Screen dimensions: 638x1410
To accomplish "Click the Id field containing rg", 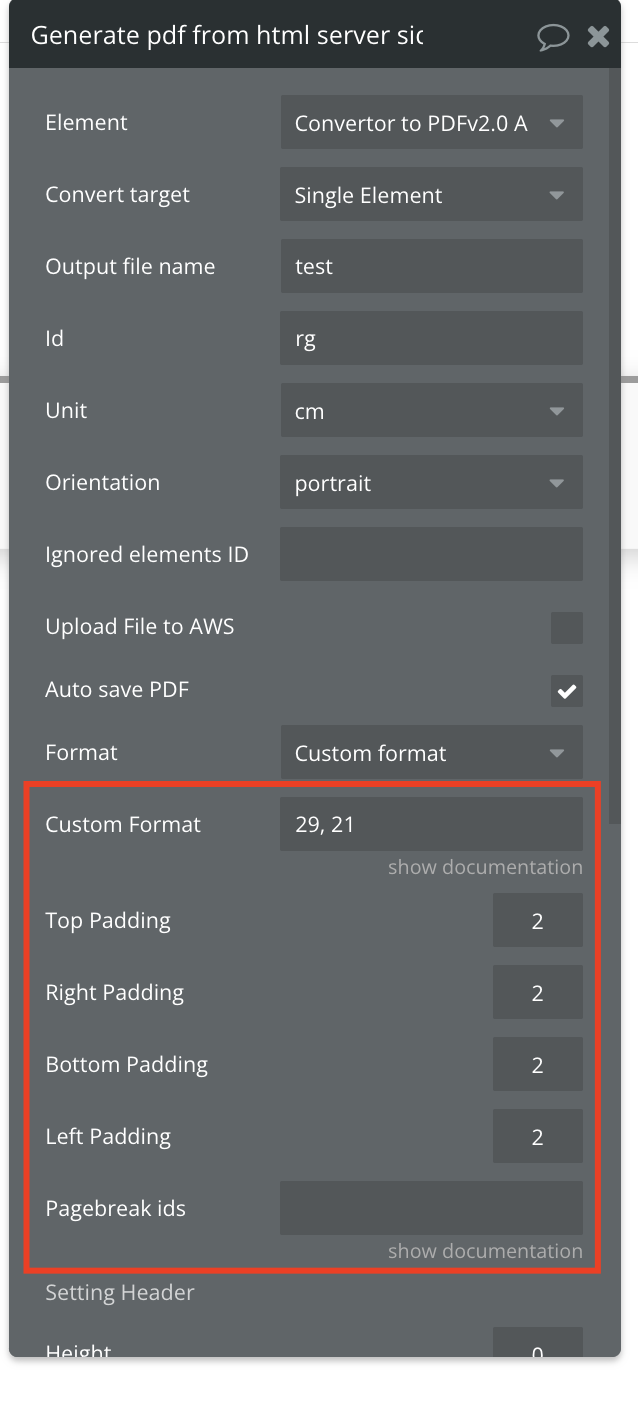I will pyautogui.click(x=431, y=339).
